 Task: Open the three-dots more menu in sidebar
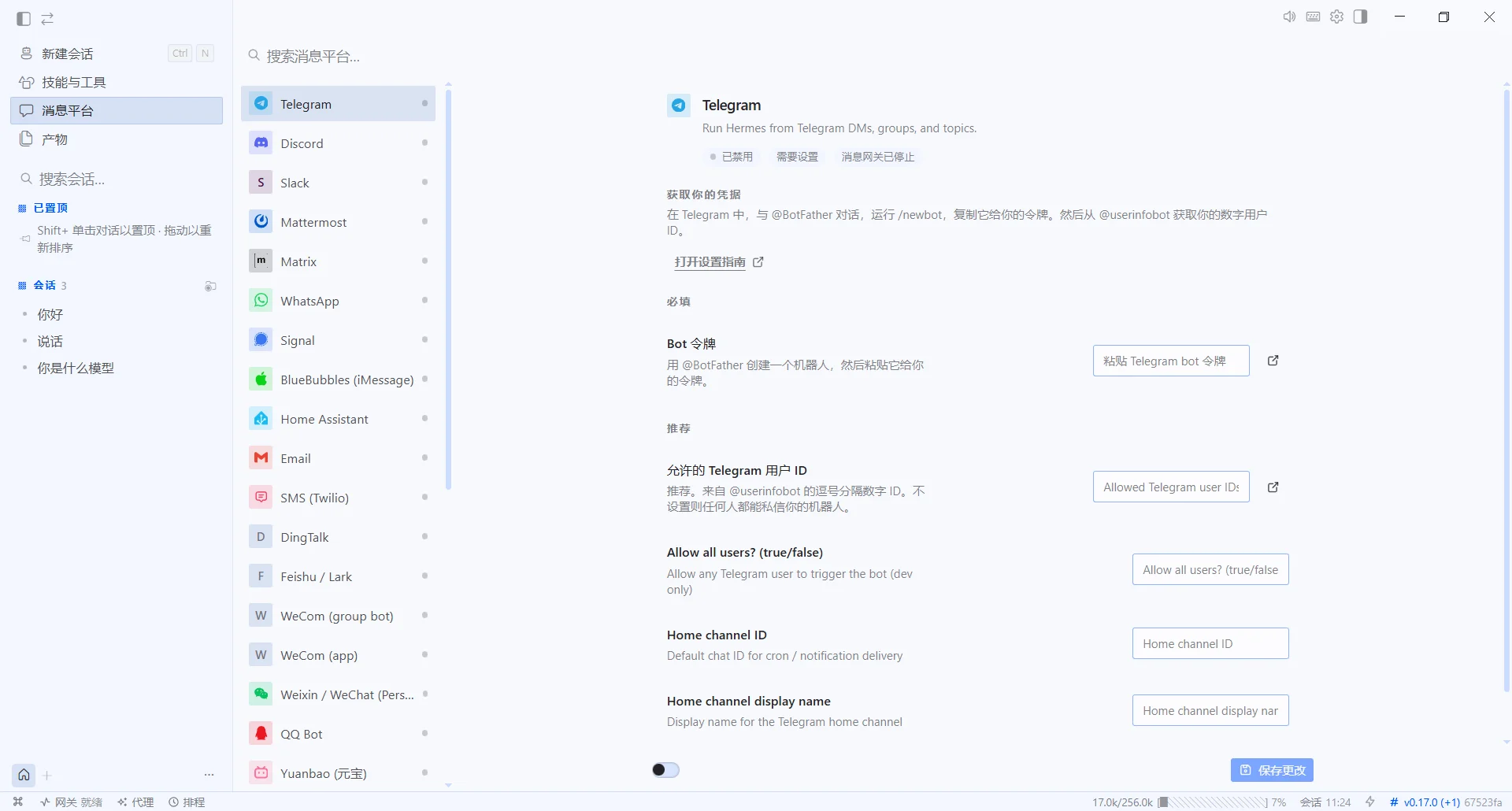coord(209,776)
